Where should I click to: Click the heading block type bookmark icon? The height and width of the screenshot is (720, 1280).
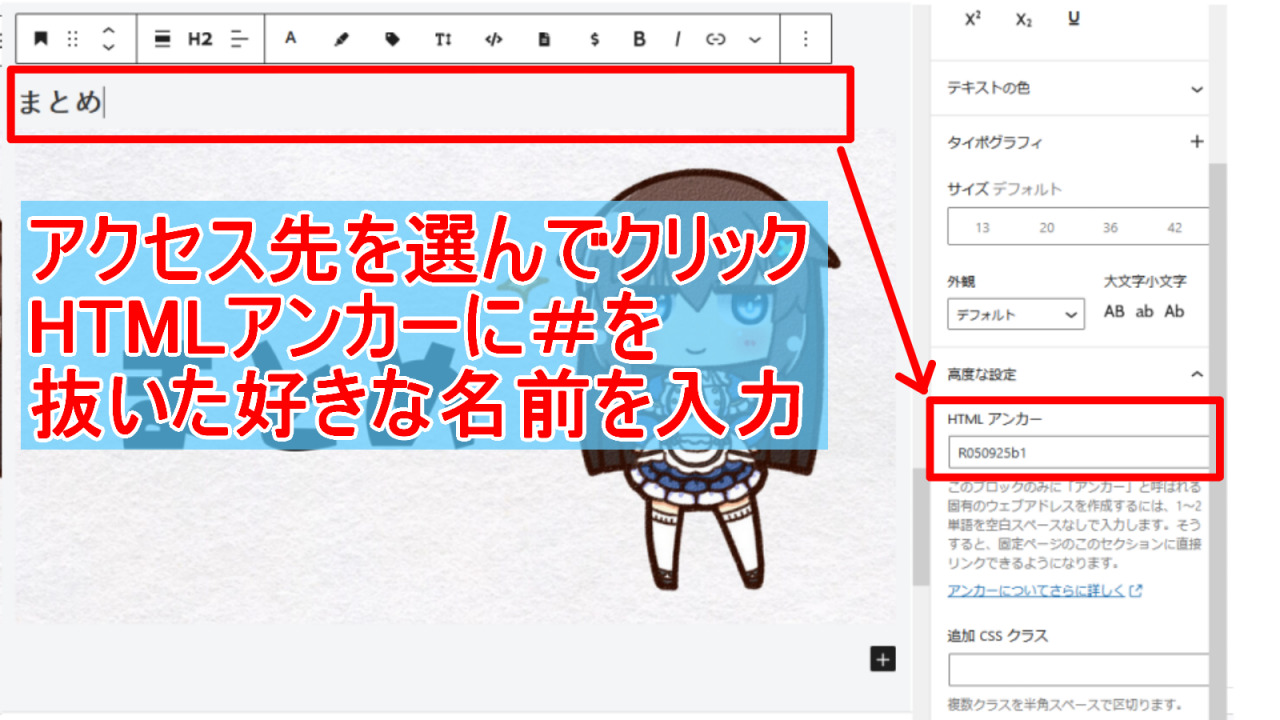[41, 39]
